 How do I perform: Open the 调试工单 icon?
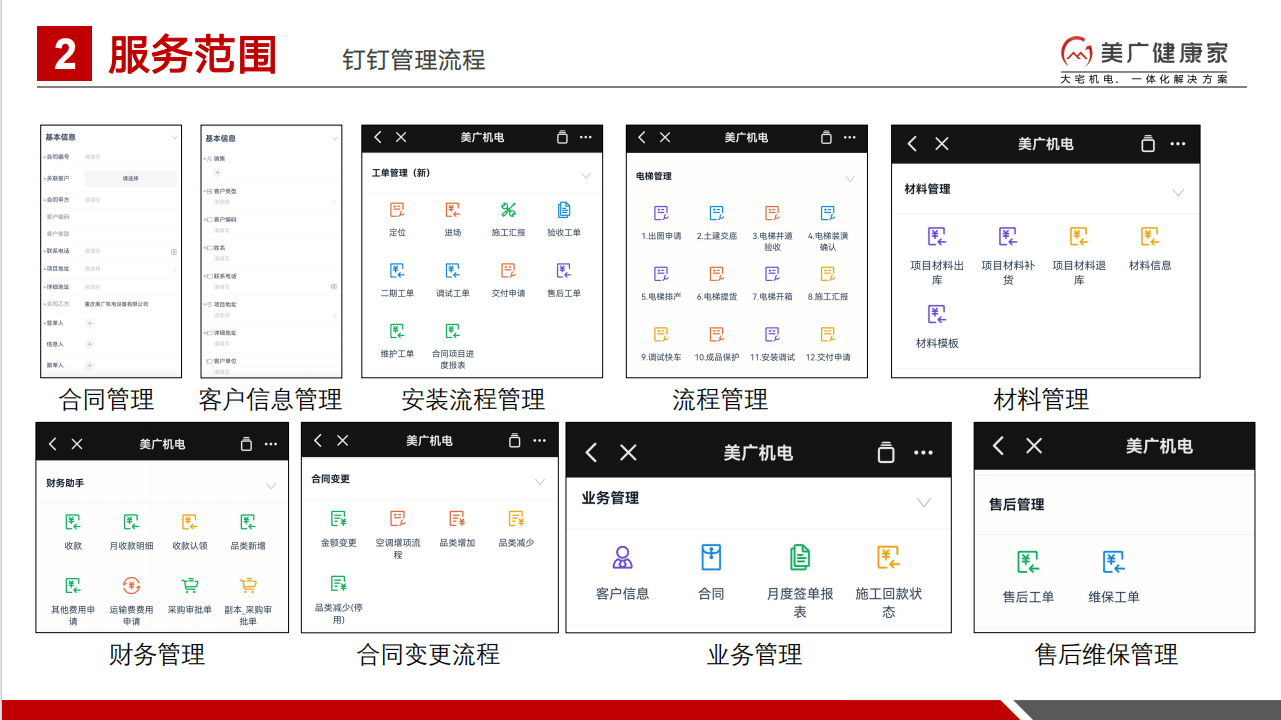tap(453, 271)
